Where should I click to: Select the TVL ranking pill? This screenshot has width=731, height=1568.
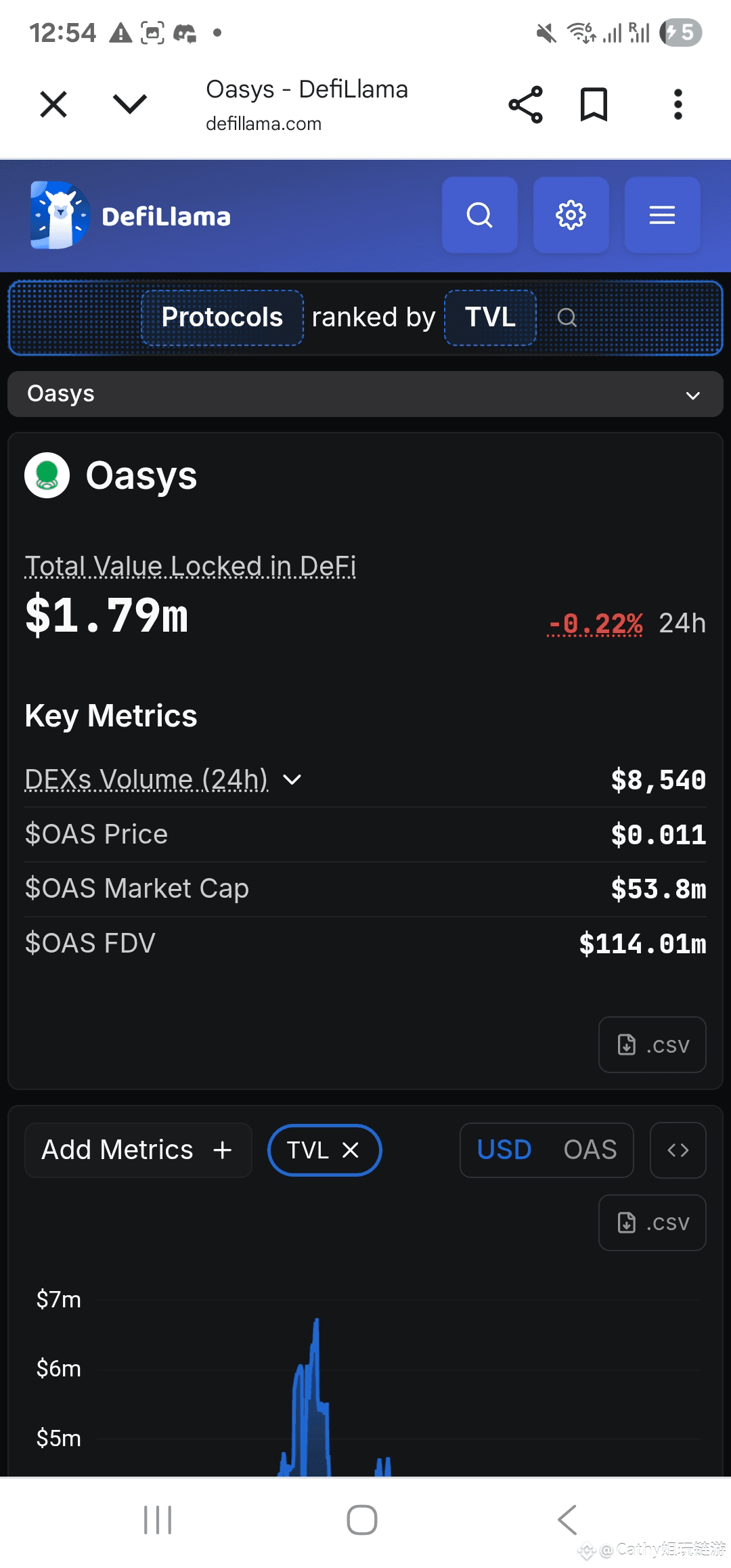[490, 318]
